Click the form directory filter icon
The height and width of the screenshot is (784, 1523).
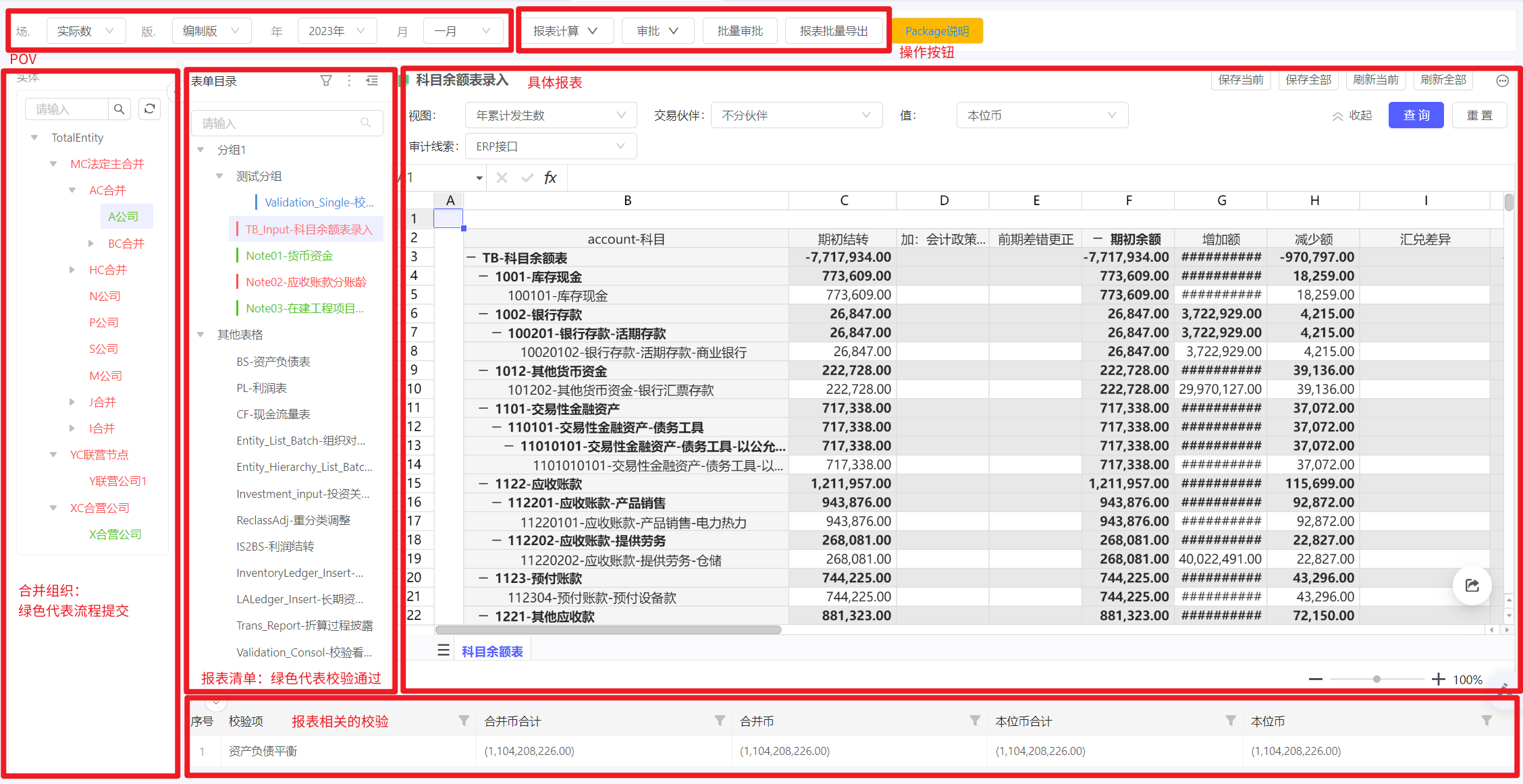[326, 81]
